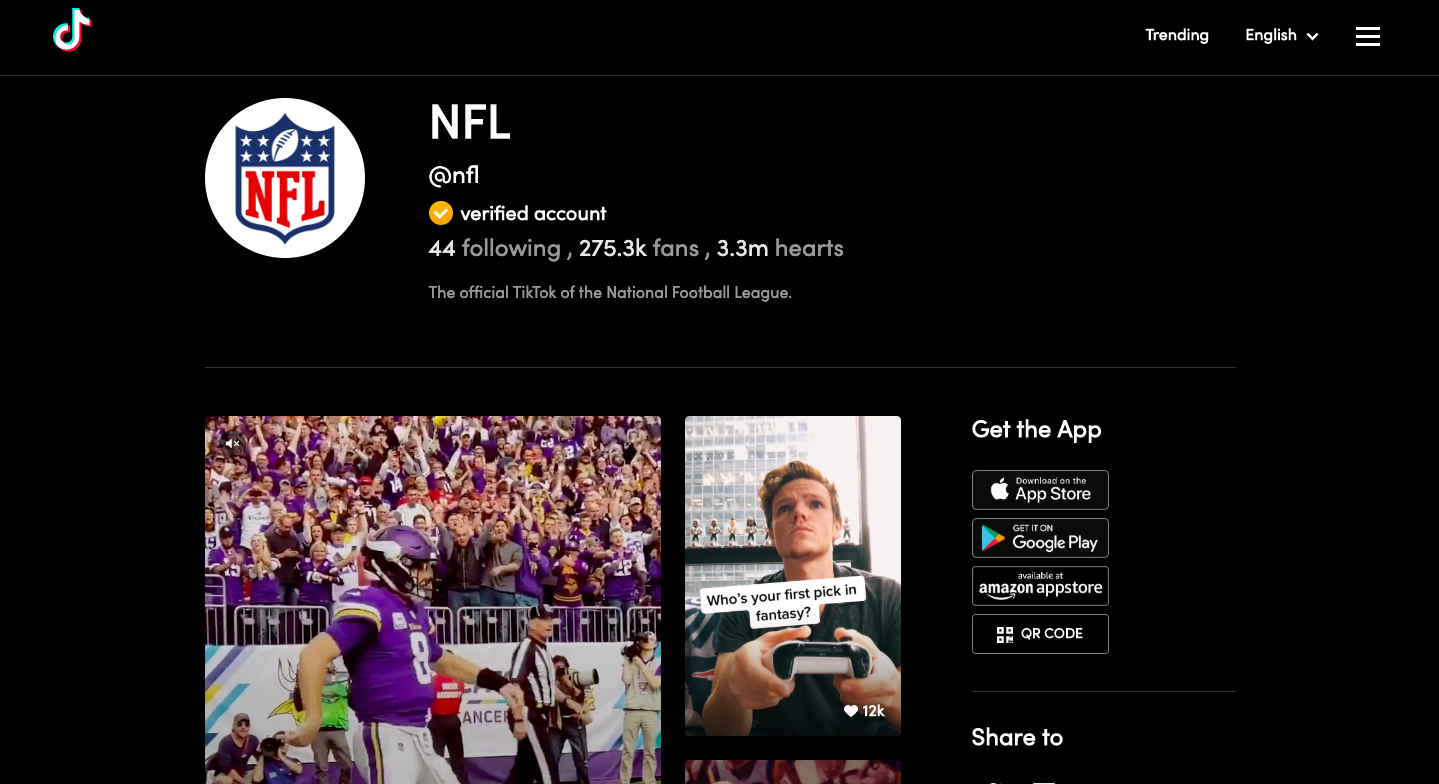The image size is (1439, 784).
Task: Get the app on Google Play
Action: 1040,538
